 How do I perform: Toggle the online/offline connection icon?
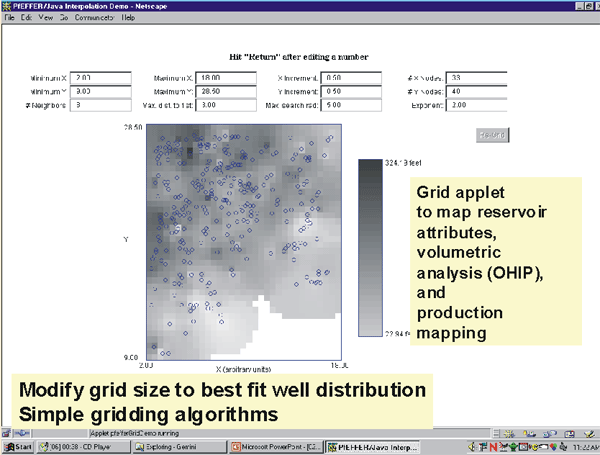[x=22, y=433]
